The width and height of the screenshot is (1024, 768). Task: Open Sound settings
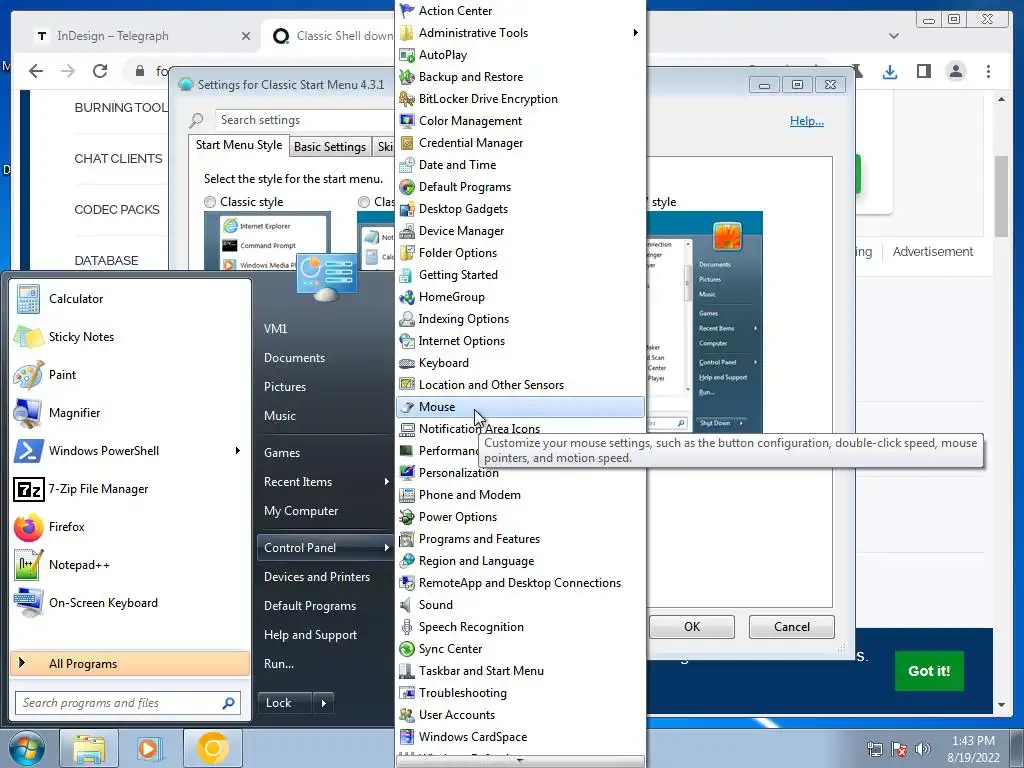520,605
